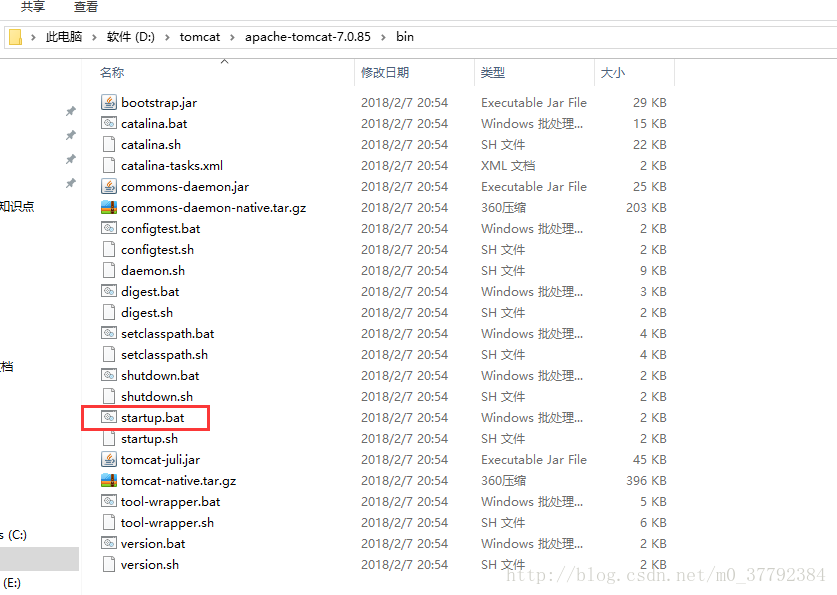The height and width of the screenshot is (595, 837).
Task: Expand the chevron after 此电脑
Action: coord(94,37)
